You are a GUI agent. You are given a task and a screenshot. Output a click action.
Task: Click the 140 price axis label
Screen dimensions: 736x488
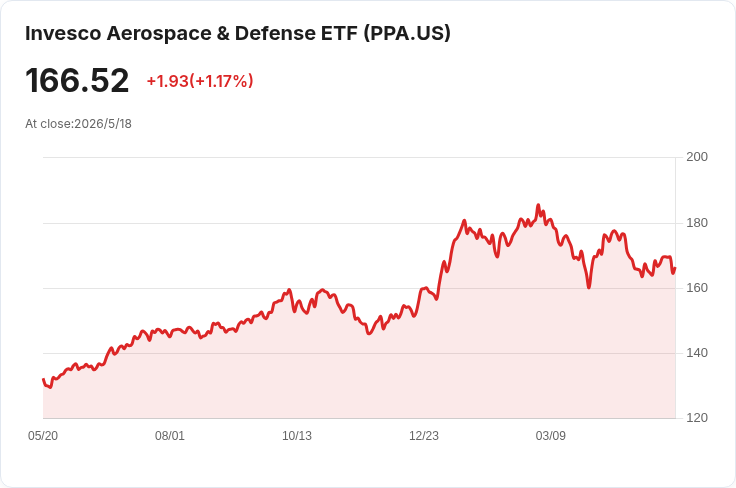(697, 353)
